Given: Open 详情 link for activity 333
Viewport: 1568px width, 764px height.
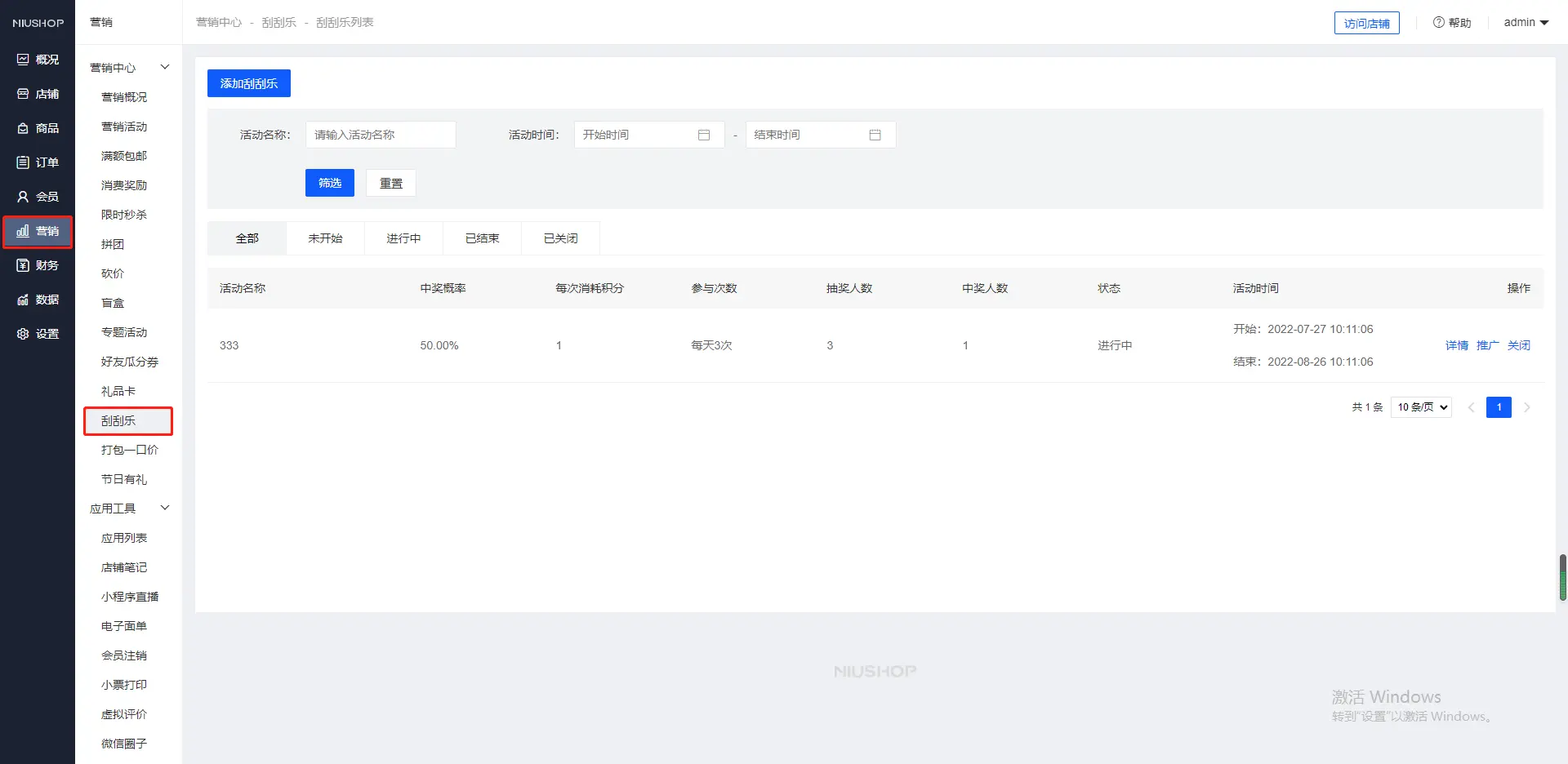Looking at the screenshot, I should click(1456, 345).
